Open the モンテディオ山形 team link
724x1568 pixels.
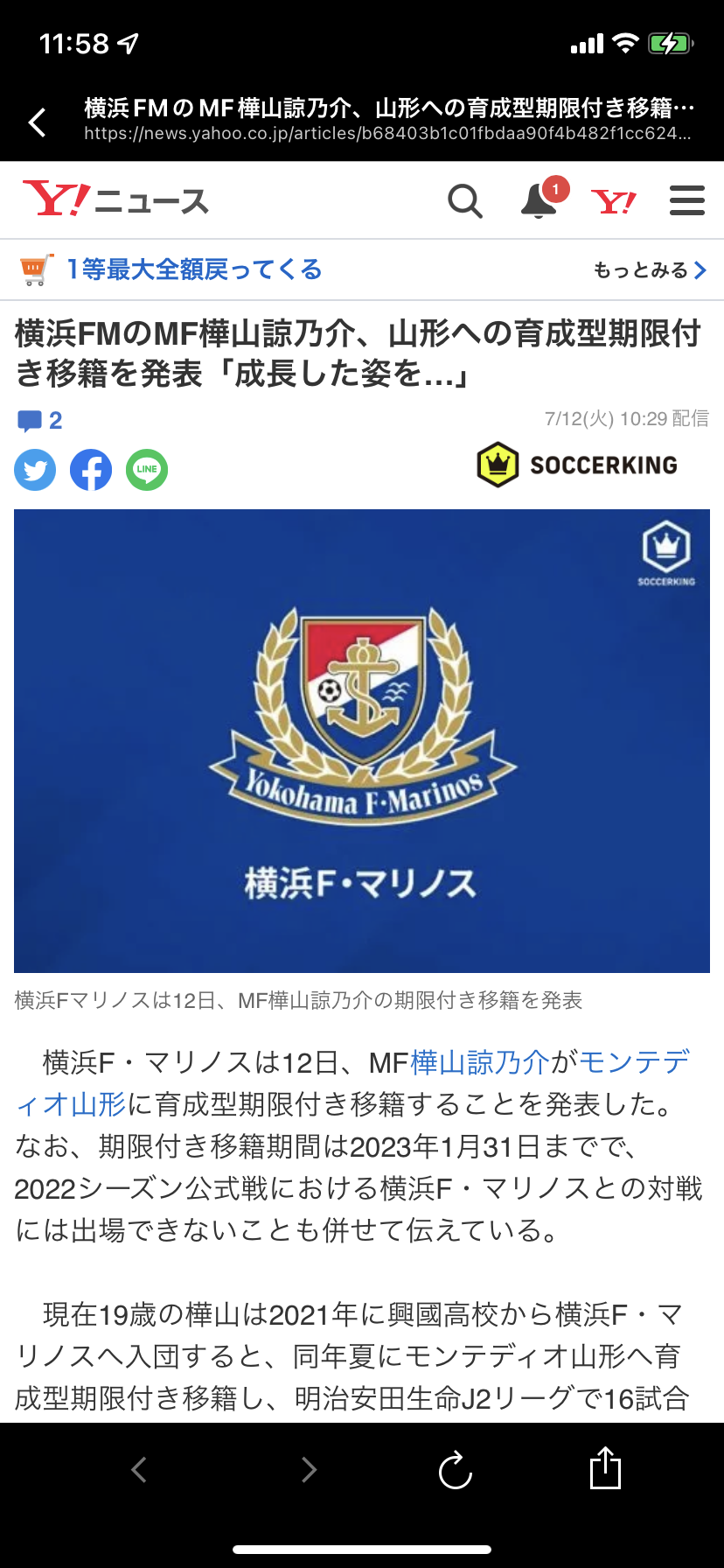pos(353,1083)
